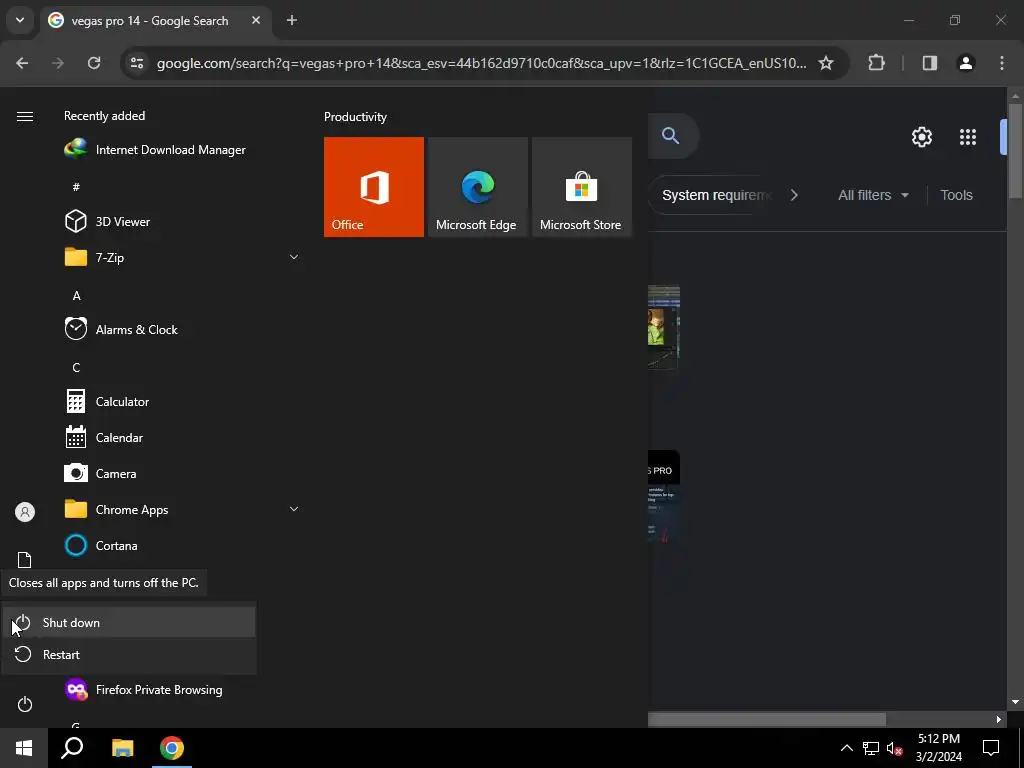The image size is (1024, 768).
Task: Open Cortana from app list
Action: [x=101, y=545]
